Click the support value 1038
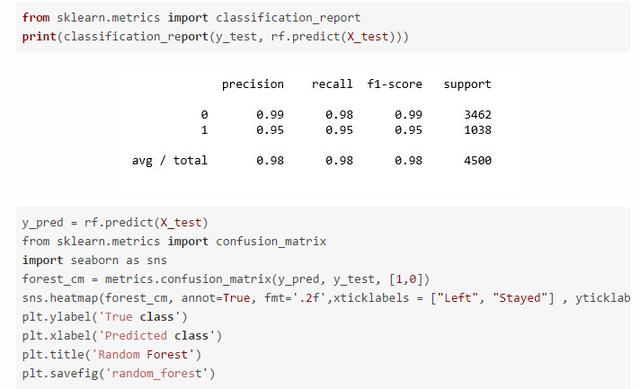Screen dimensions: 640x389 (478, 130)
